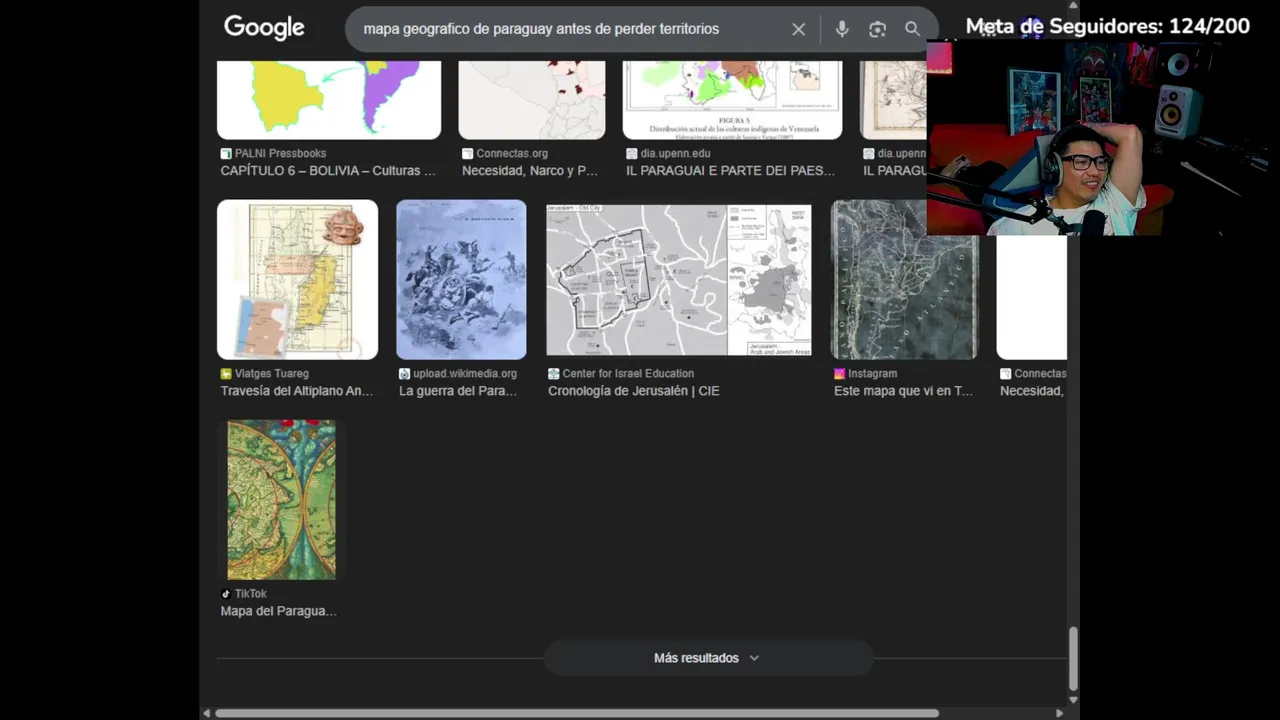1280x720 pixels.
Task: Open the CAPÍTULO 6 – BOLIVIA – Culturas title link
Action: [x=328, y=171]
